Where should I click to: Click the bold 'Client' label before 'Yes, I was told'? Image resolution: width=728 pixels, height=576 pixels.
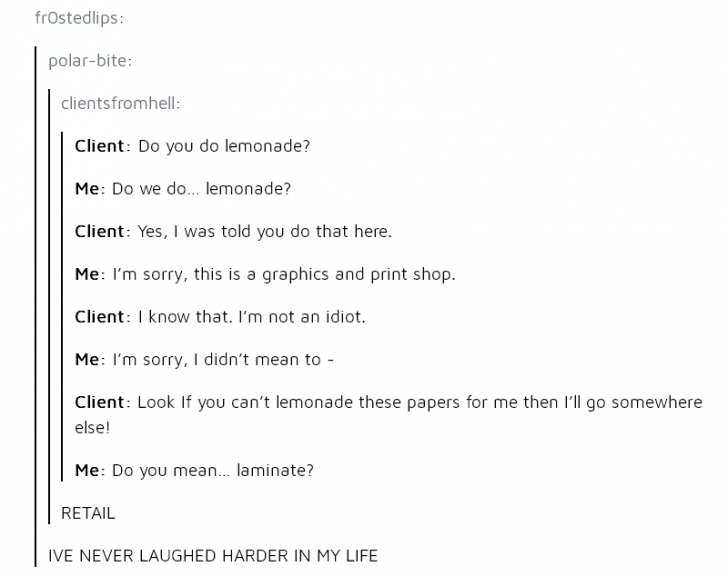[100, 232]
